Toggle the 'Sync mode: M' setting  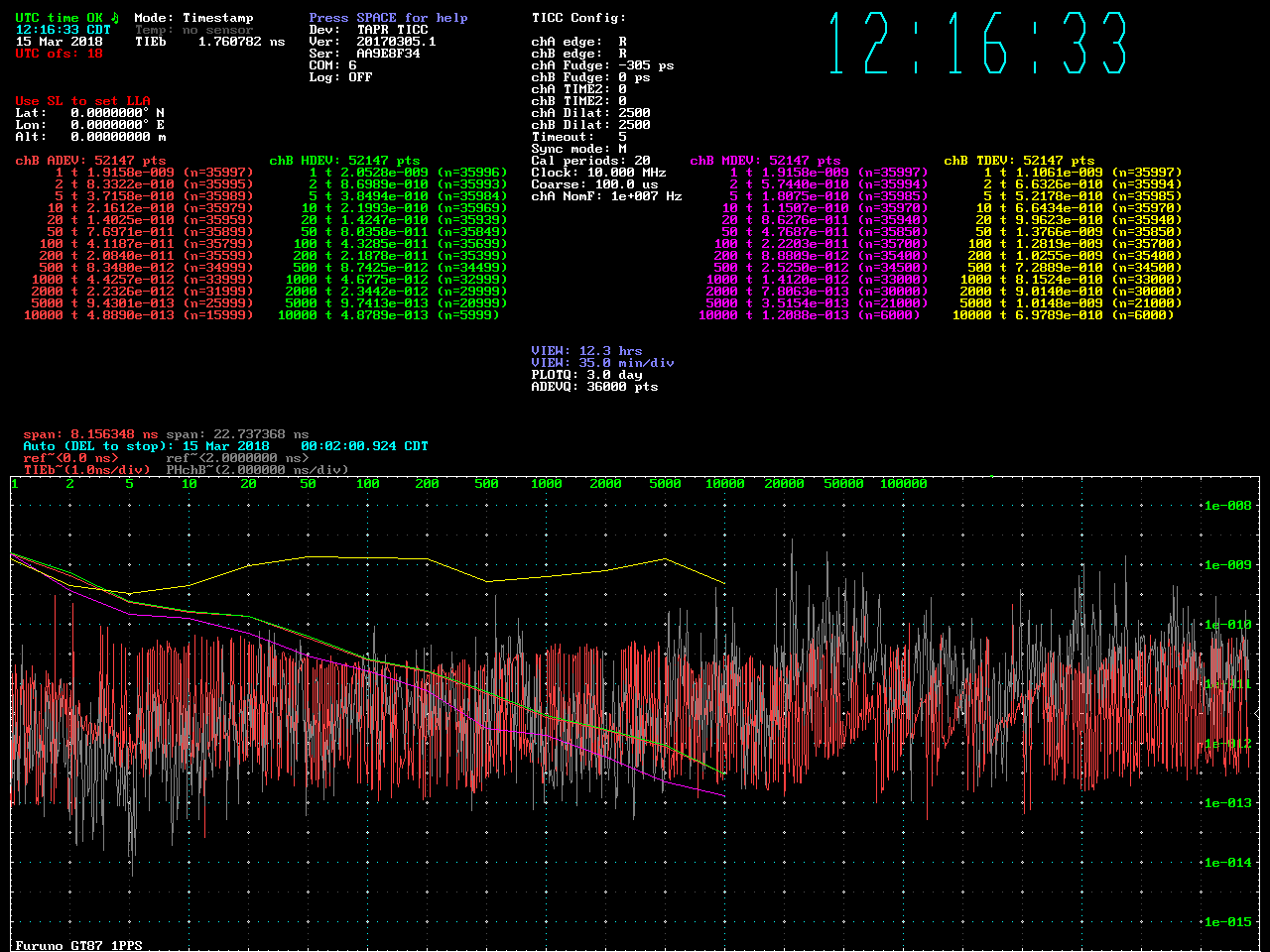(578, 149)
